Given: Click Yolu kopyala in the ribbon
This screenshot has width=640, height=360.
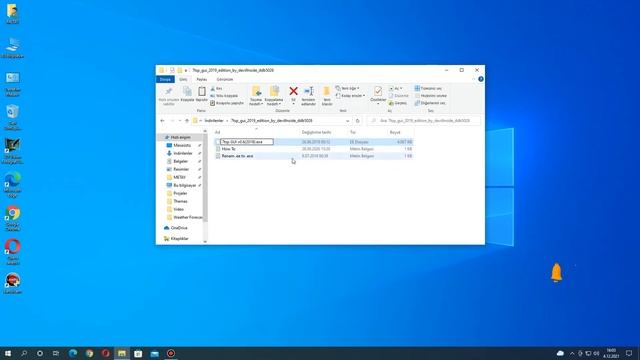Looking at the screenshot, I should click(224, 96).
